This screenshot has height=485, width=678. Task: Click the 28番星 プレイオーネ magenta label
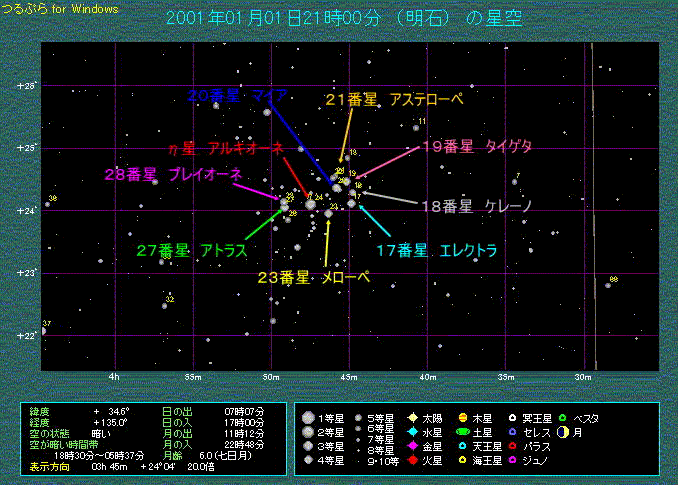point(173,174)
